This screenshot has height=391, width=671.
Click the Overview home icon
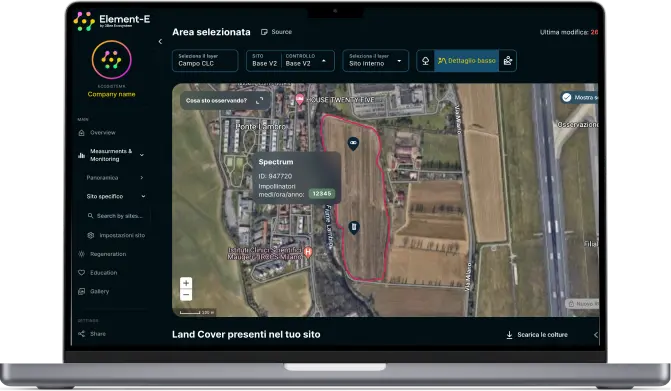(81, 133)
